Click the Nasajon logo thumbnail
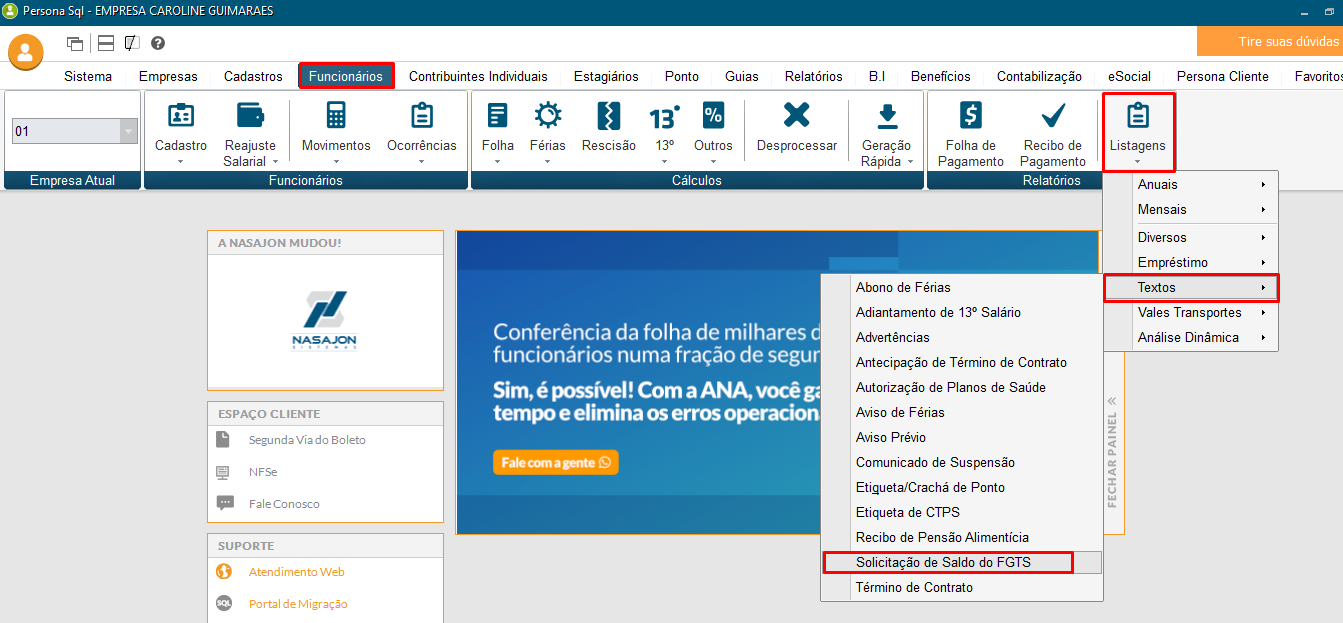1343x623 pixels. (325, 322)
